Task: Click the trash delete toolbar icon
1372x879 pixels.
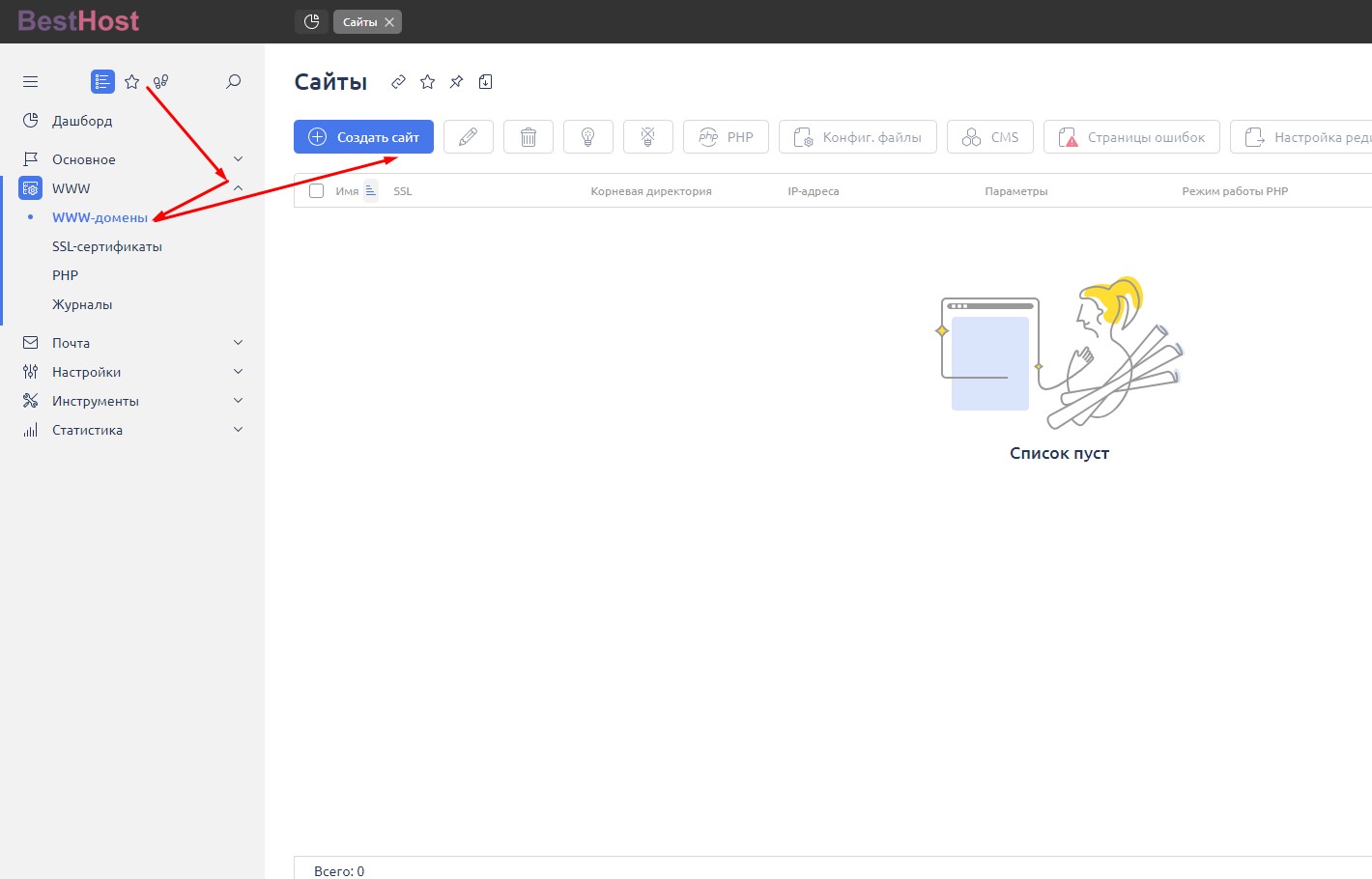Action: (529, 137)
